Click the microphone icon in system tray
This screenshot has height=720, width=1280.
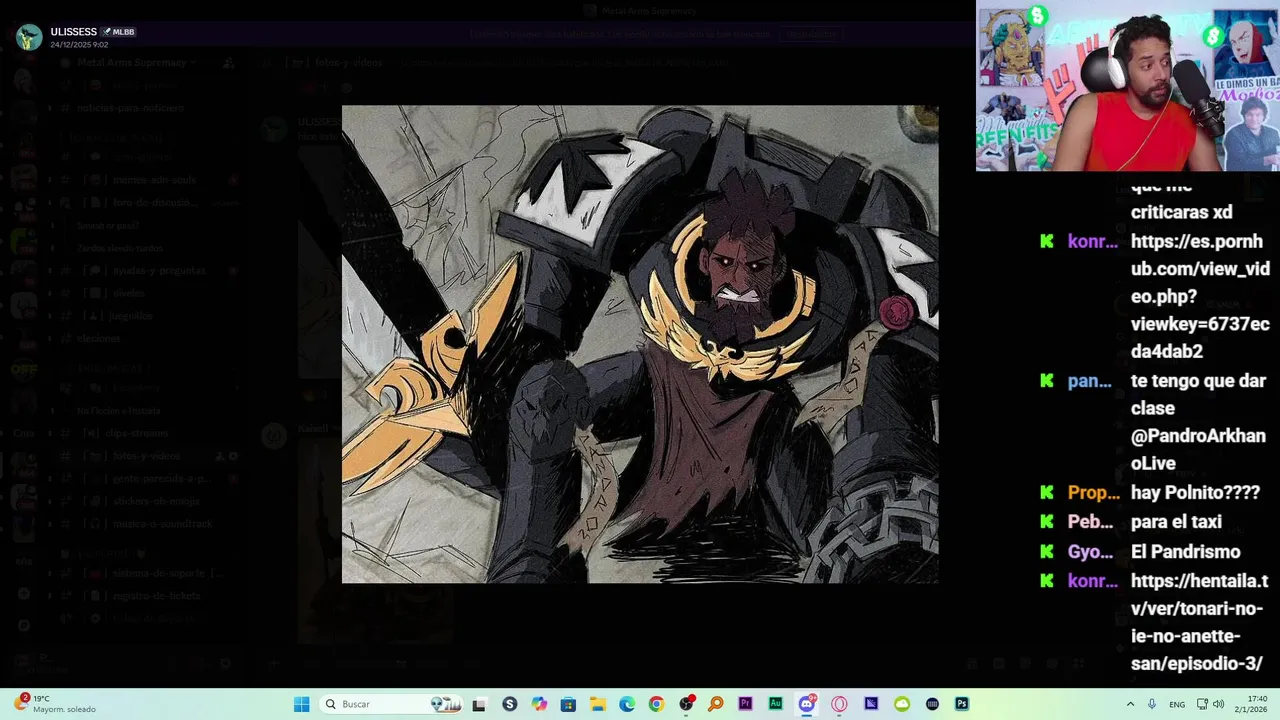pos(1152,704)
